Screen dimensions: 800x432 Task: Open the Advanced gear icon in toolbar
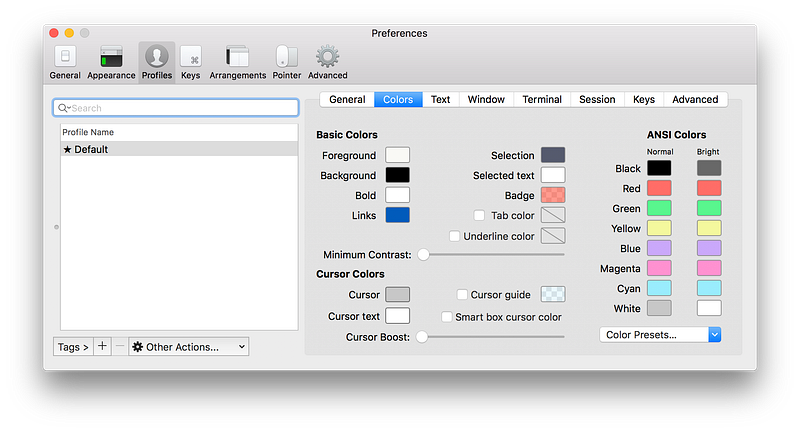[328, 62]
